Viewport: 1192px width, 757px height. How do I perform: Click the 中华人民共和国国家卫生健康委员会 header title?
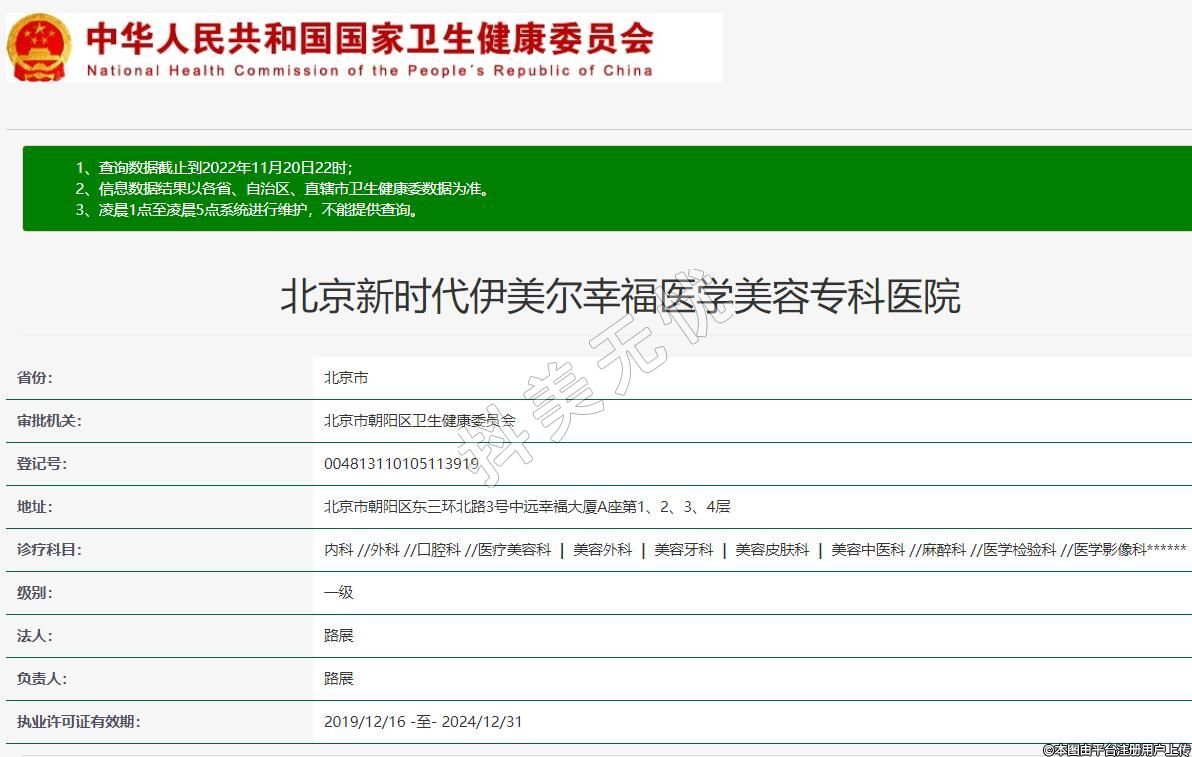pyautogui.click(x=370, y=38)
